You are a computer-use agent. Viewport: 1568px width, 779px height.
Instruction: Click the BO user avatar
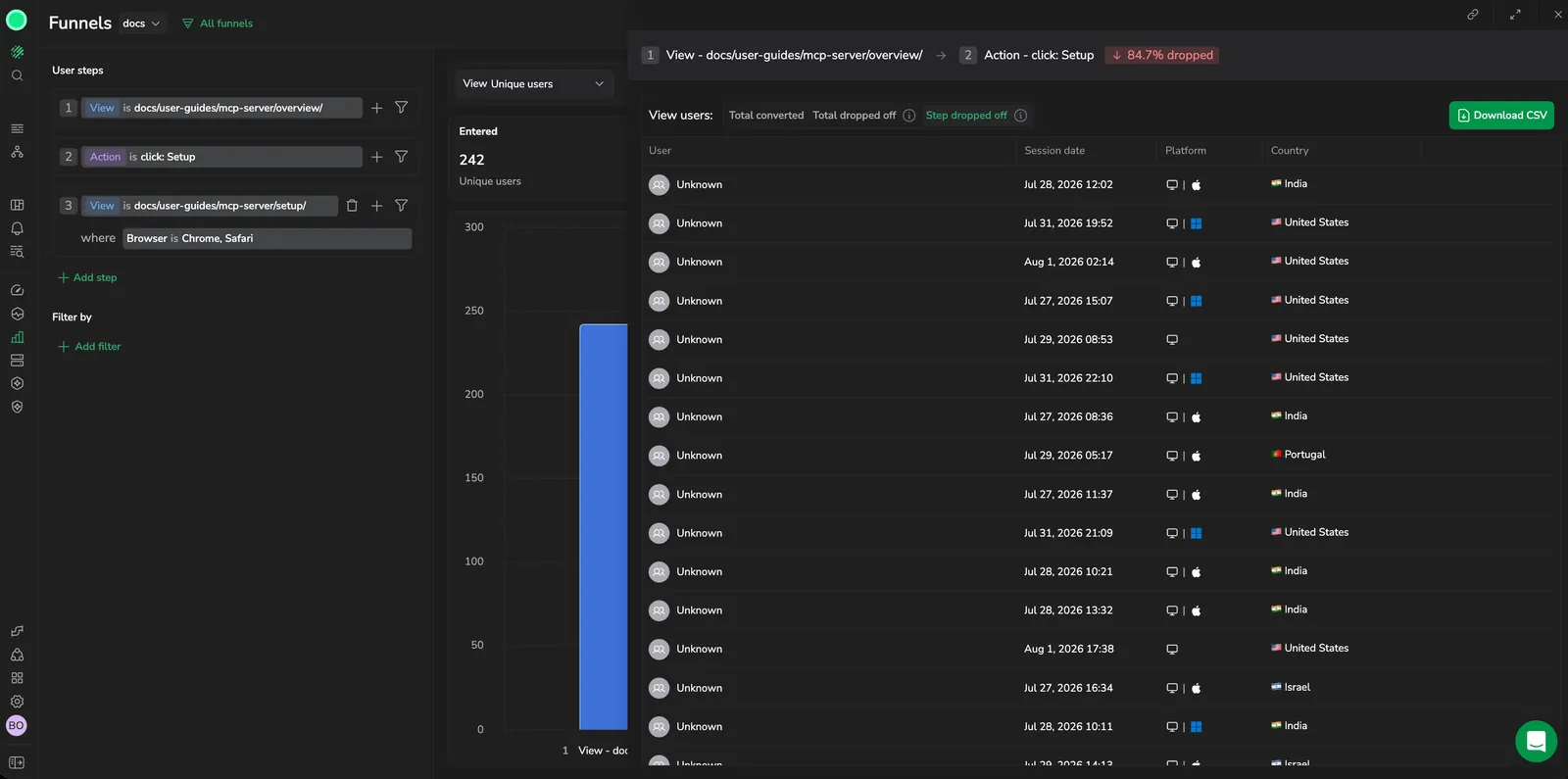[x=17, y=726]
